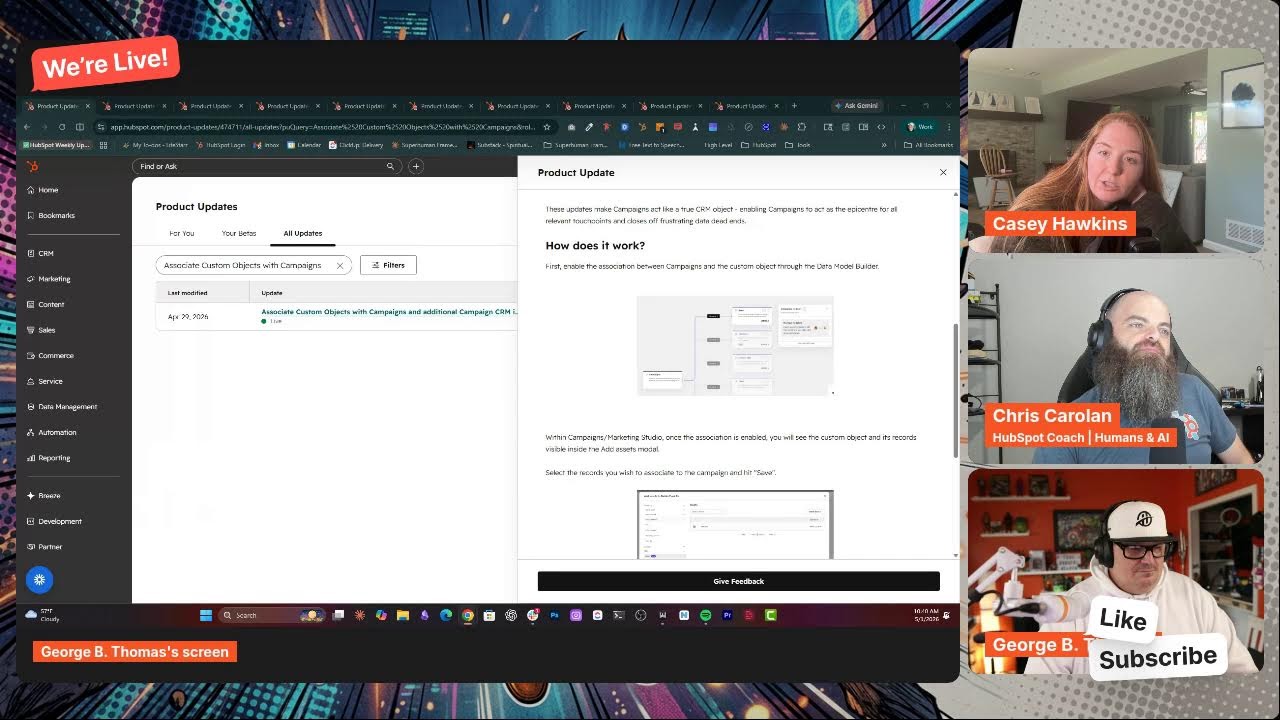Open the taskbar weather widget
Screen dimensions: 1280x720
coord(43,615)
